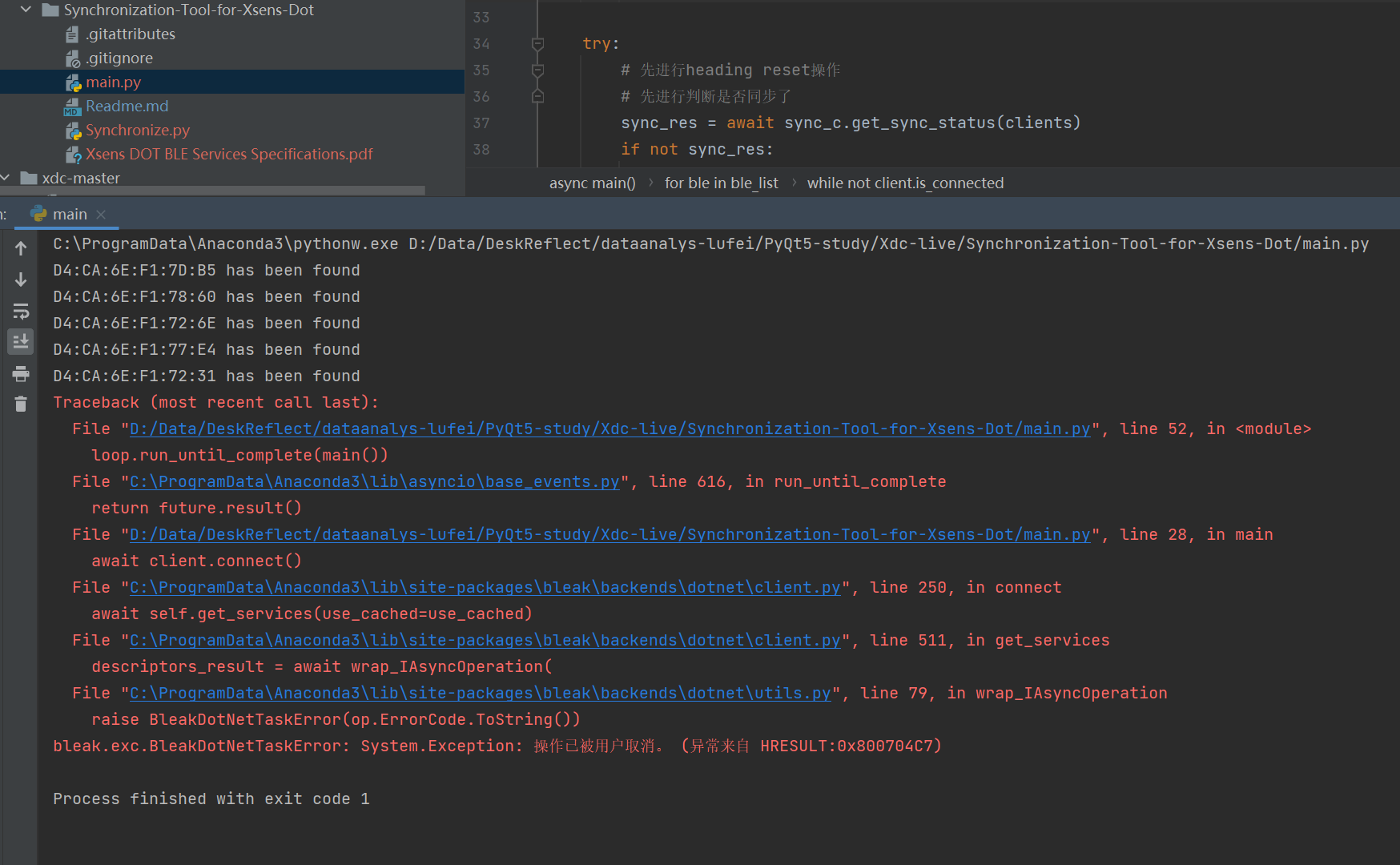Screen dimensions: 1400x865
Task: Expand the xdc-master folder
Action: click(6, 177)
